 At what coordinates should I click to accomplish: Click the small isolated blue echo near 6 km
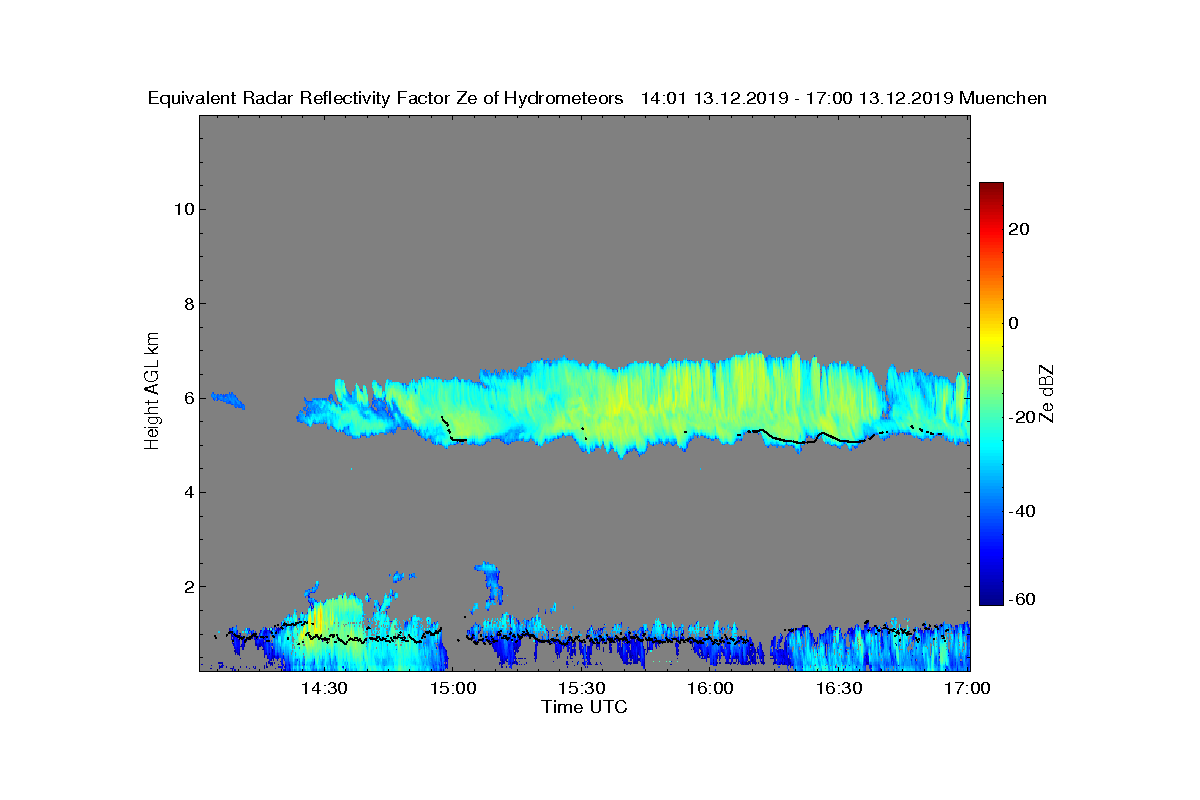228,400
